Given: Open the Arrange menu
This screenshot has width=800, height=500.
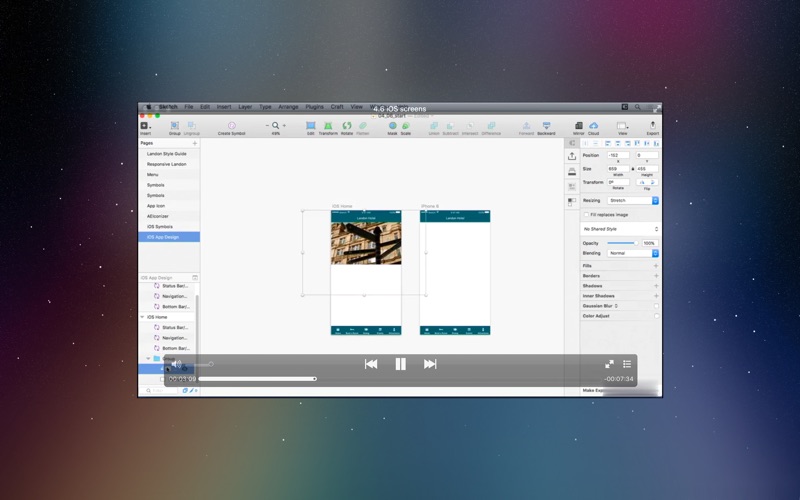Looking at the screenshot, I should click(288, 107).
